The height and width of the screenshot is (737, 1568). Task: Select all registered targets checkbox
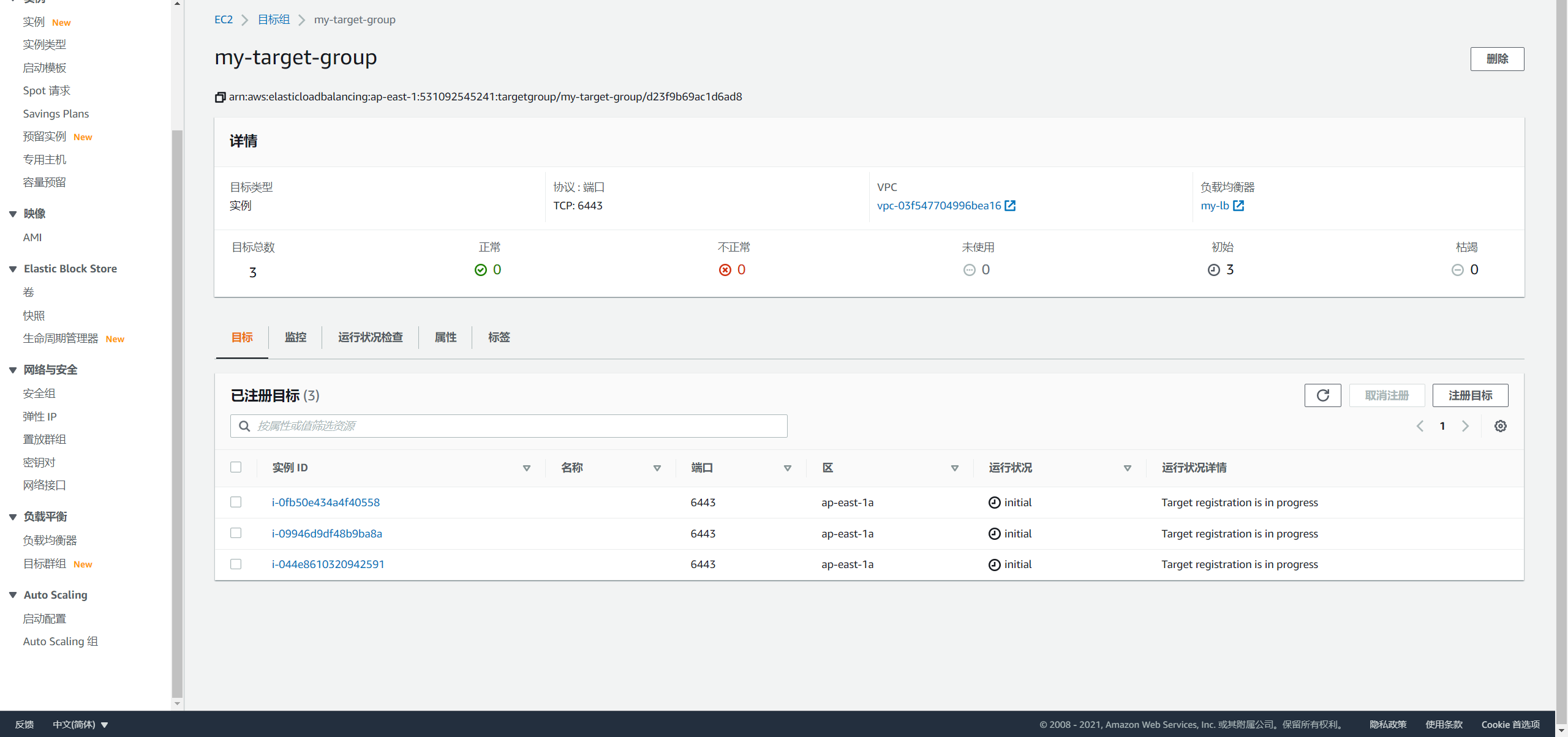(x=236, y=467)
